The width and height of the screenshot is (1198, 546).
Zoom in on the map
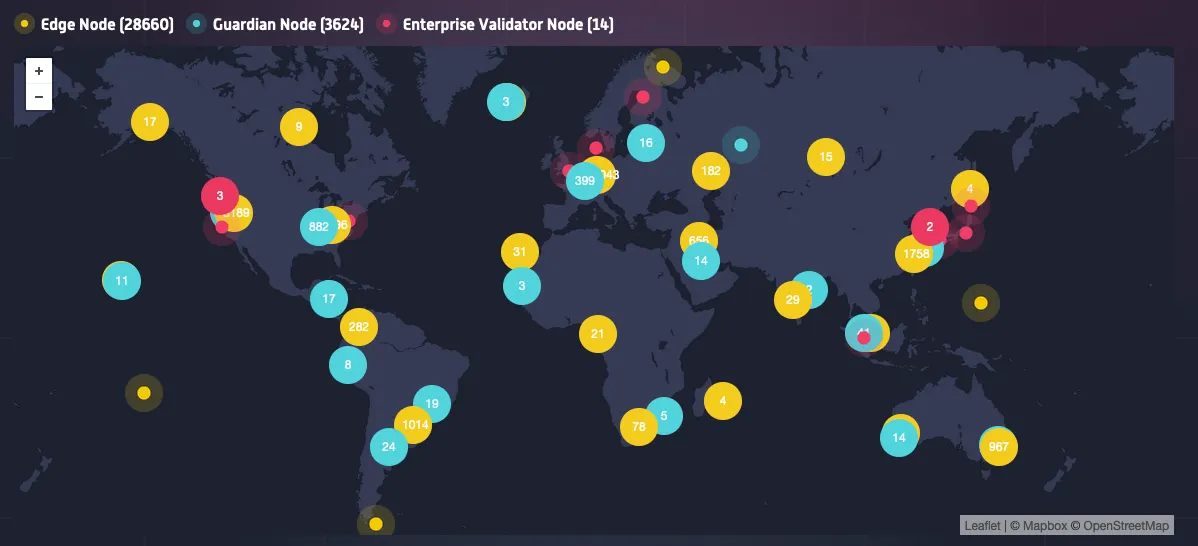(x=39, y=71)
